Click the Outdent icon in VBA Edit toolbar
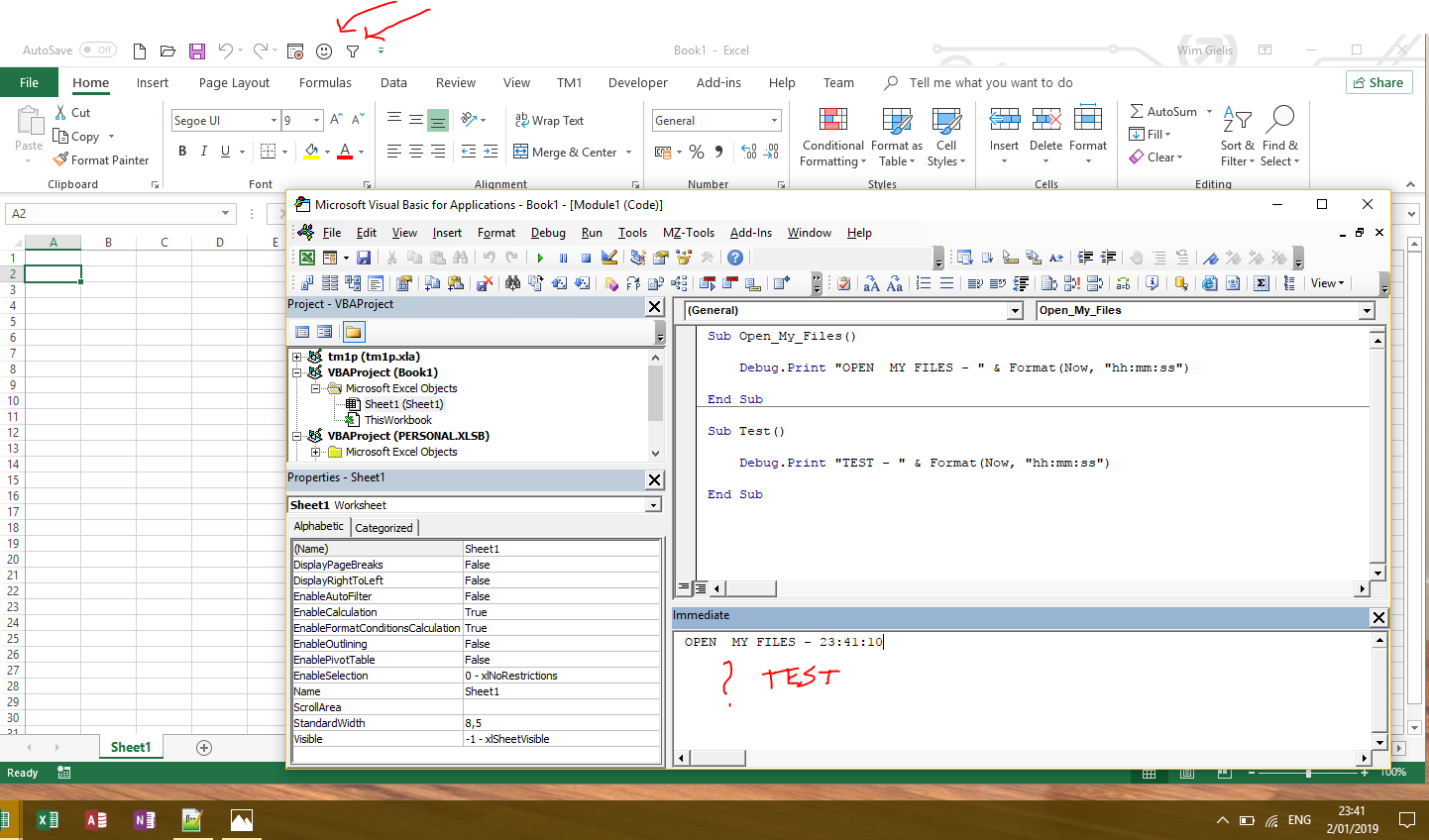Image resolution: width=1429 pixels, height=840 pixels. point(1108,258)
